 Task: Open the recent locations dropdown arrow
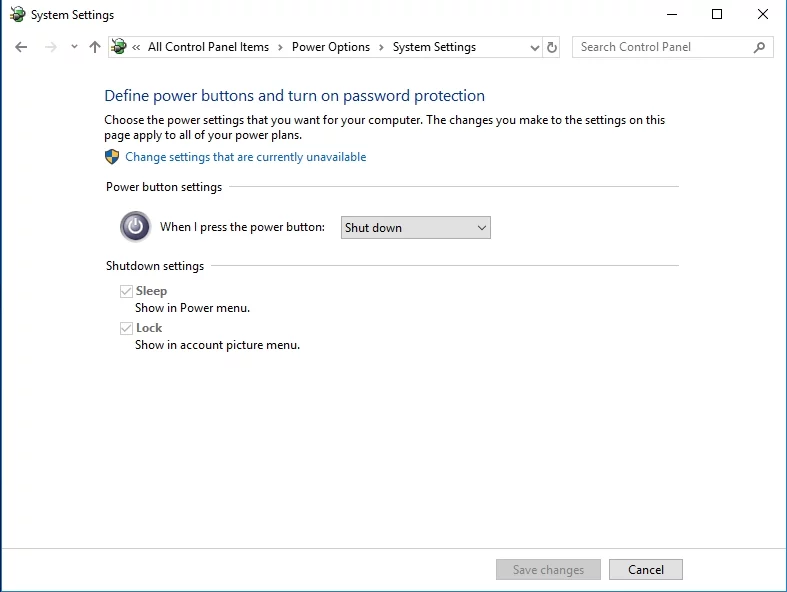click(x=74, y=47)
